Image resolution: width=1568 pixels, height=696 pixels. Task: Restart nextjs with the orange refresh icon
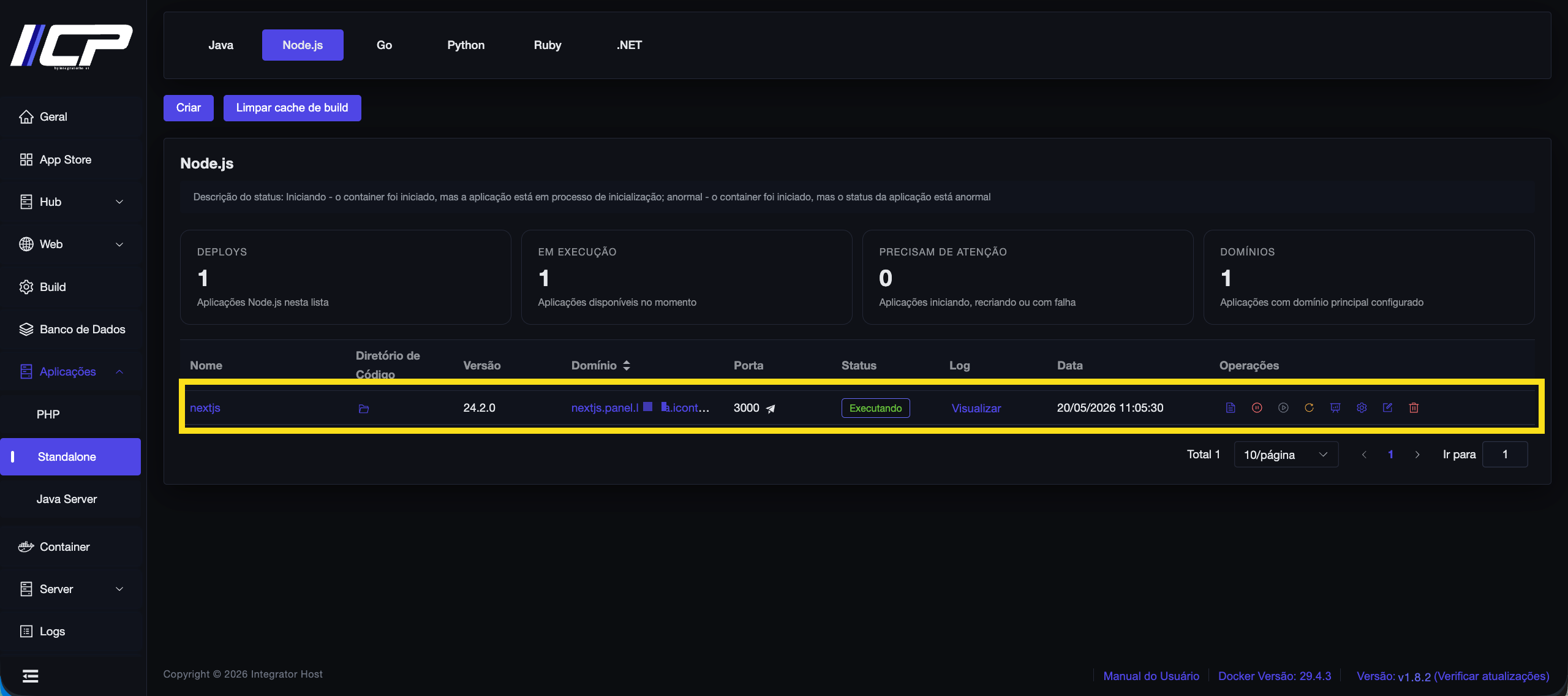tap(1309, 408)
